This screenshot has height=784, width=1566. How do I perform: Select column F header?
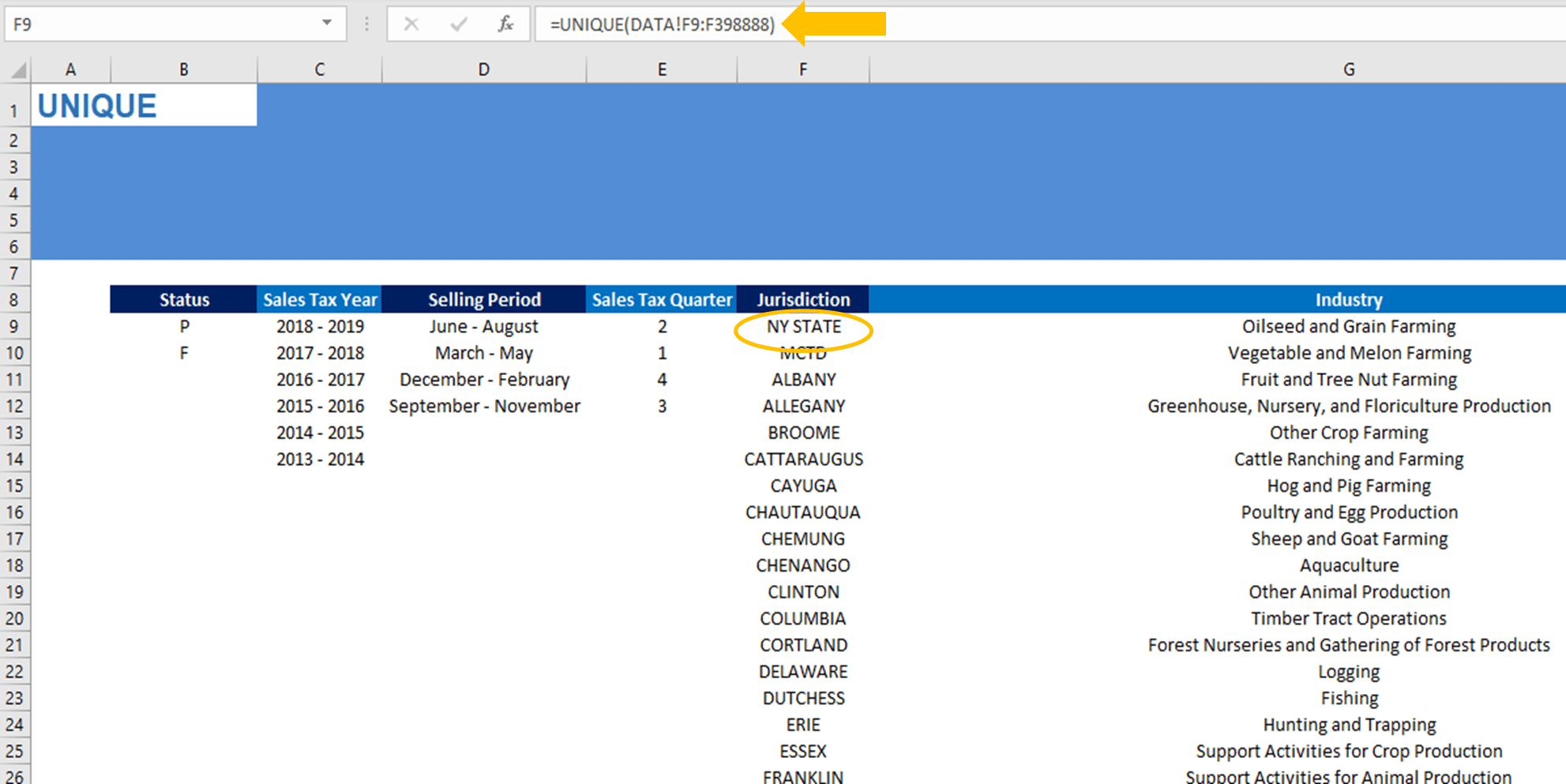click(x=803, y=69)
